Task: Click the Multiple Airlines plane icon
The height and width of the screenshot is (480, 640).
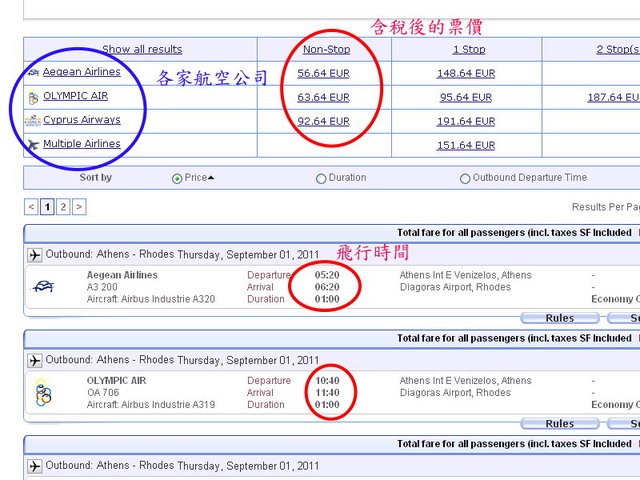Action: [34, 145]
